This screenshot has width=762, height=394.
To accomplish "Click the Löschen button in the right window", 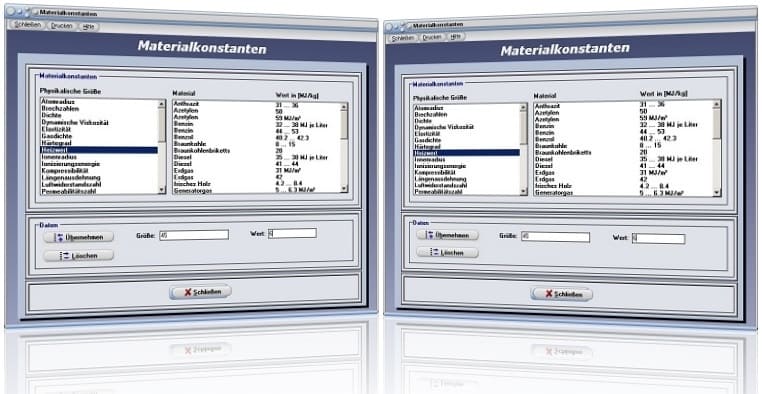I will click(447, 253).
